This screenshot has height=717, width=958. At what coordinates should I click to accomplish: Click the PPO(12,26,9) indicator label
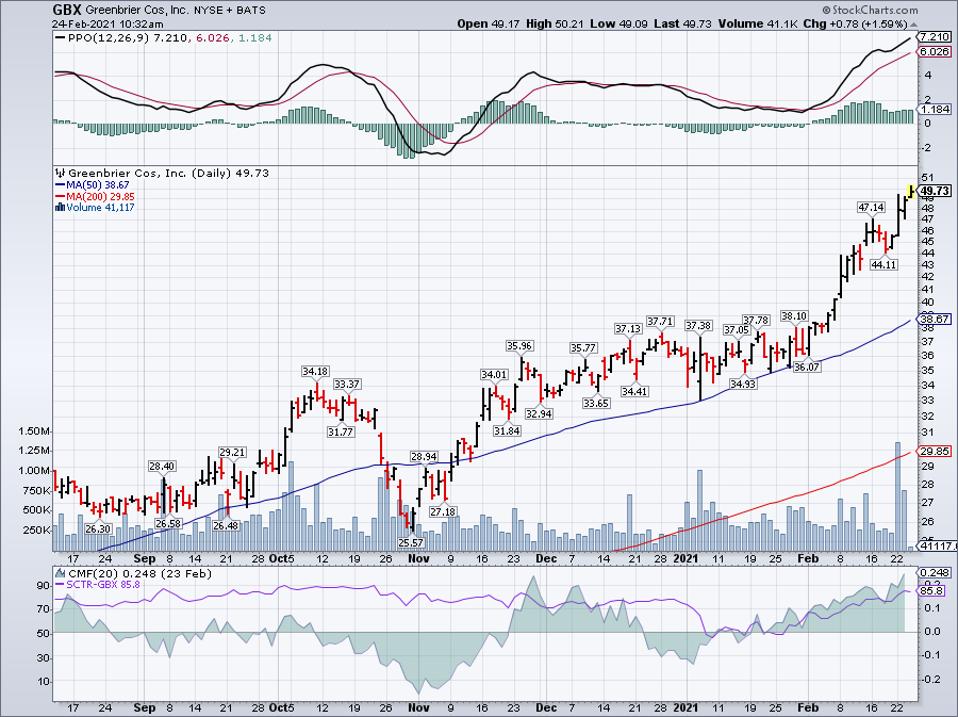pos(108,38)
